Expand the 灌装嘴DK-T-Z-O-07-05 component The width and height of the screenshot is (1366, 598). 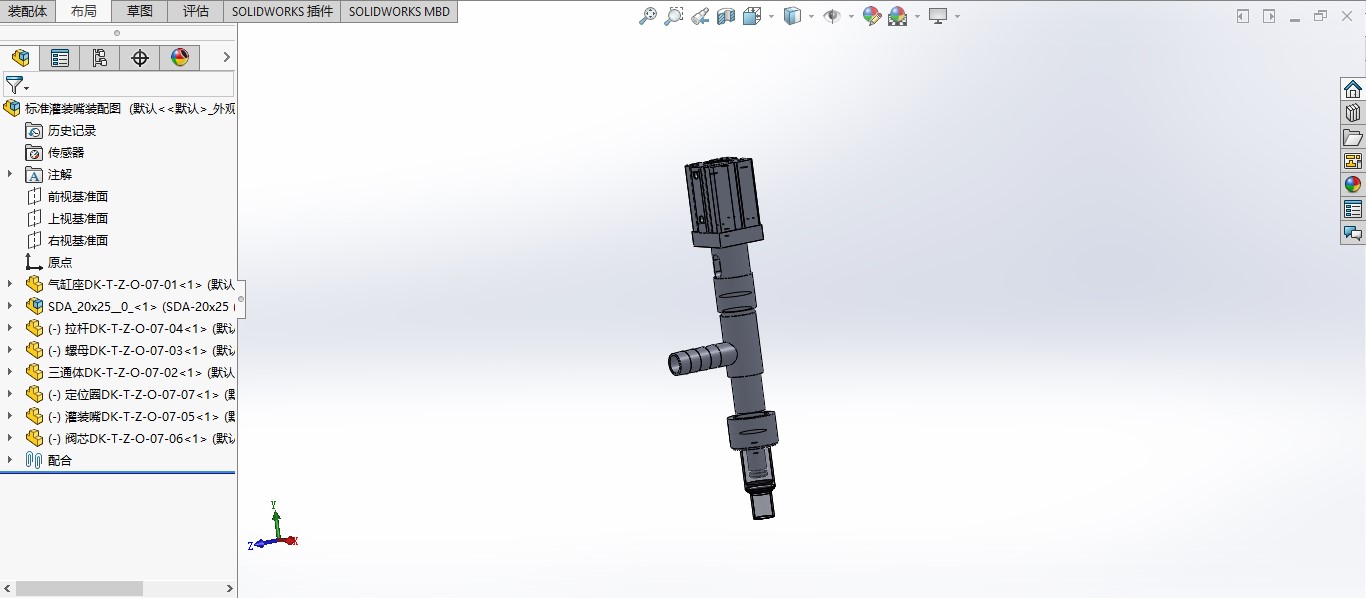(x=10, y=416)
